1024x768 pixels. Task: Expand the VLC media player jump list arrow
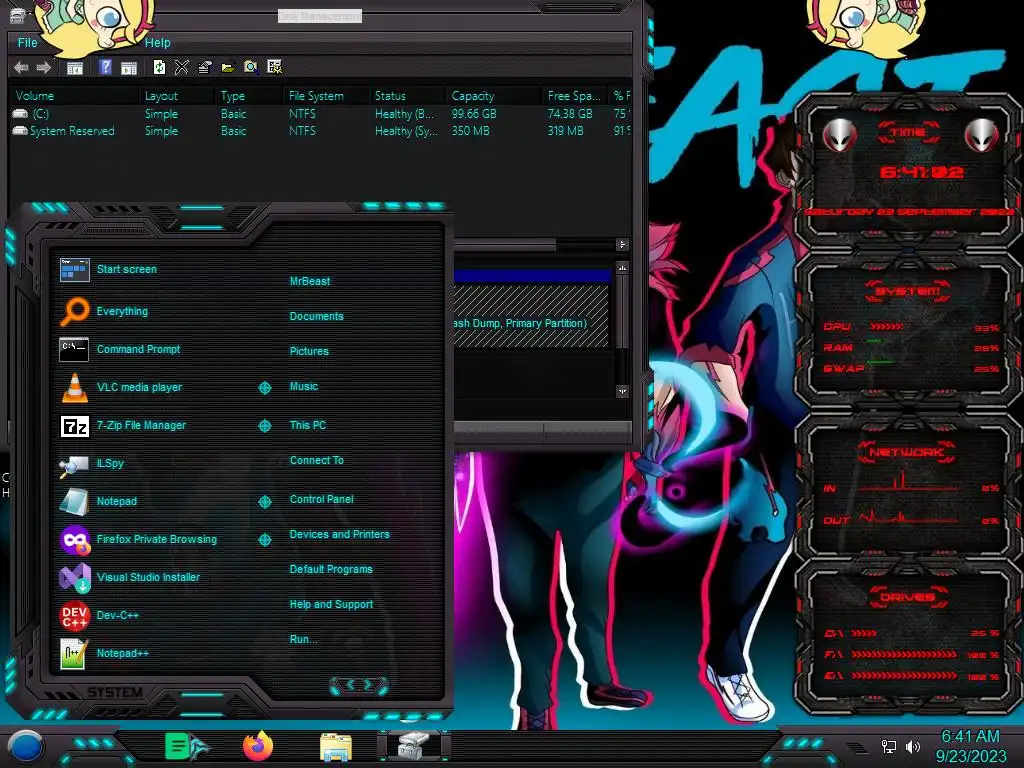pyautogui.click(x=265, y=388)
